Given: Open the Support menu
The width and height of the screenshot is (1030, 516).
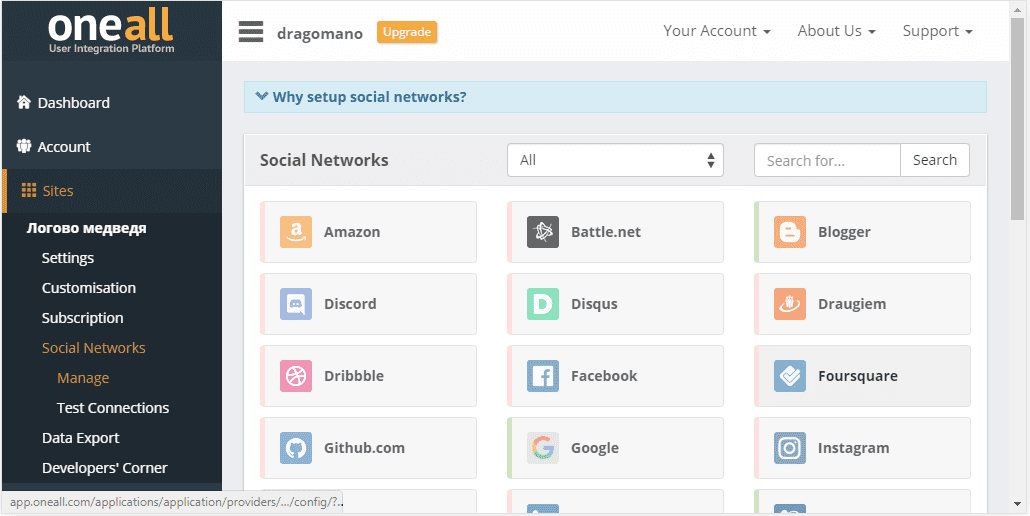Looking at the screenshot, I should pyautogui.click(x=937, y=31).
